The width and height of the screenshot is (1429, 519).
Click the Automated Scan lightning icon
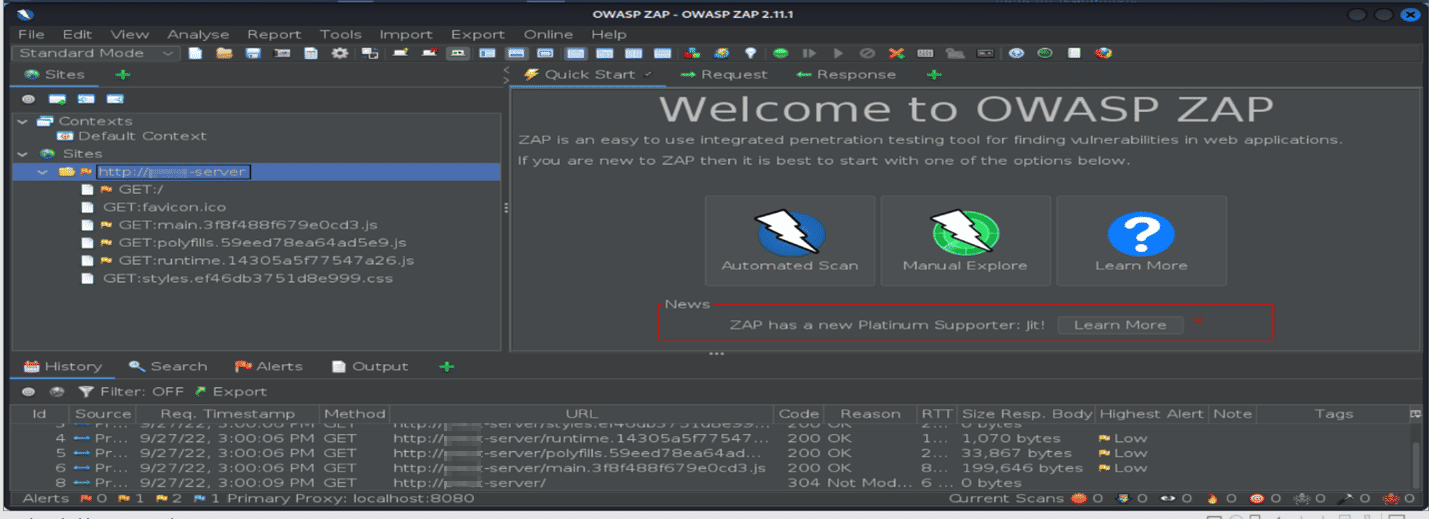pos(790,232)
